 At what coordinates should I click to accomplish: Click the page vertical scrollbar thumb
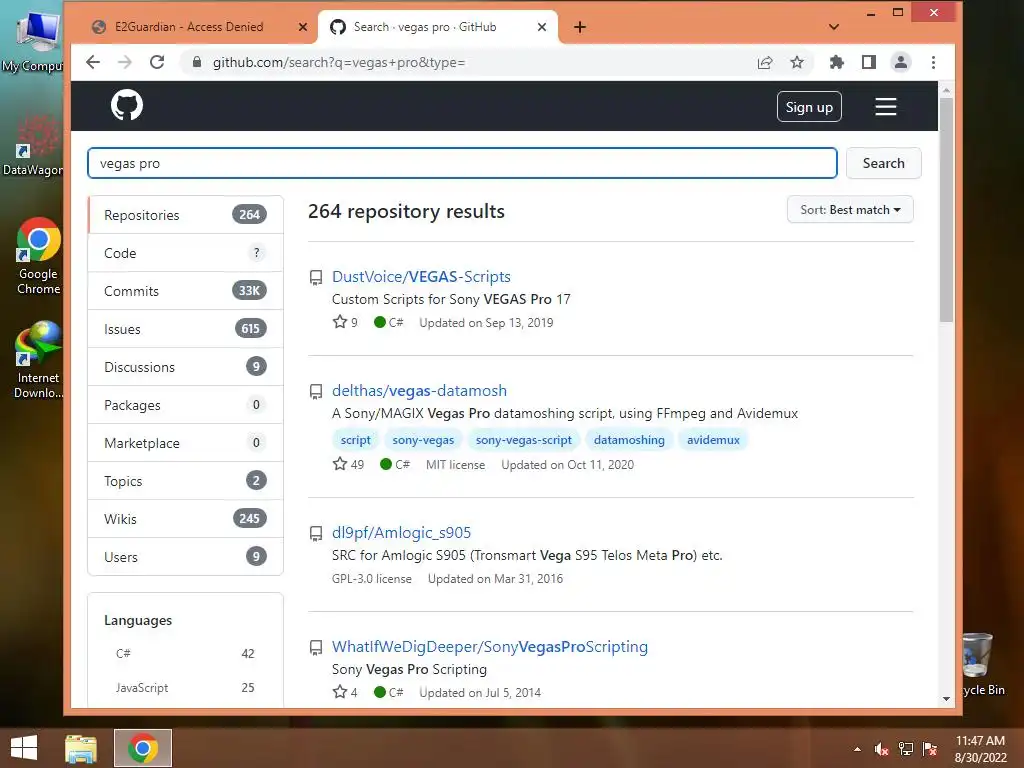pos(946,209)
